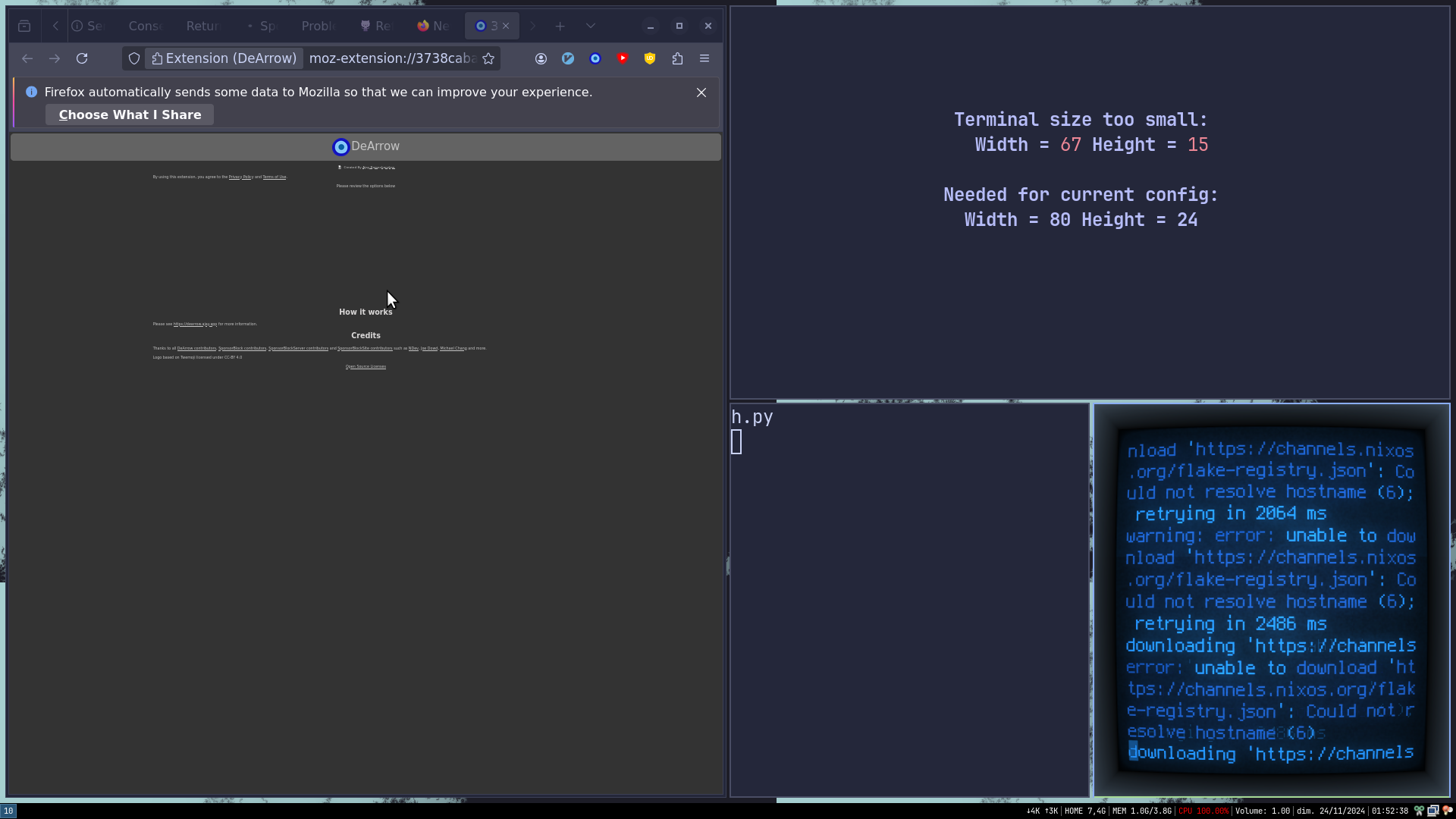Switch to the 'Se' tab
Image resolution: width=1456 pixels, height=819 pixels.
click(87, 26)
